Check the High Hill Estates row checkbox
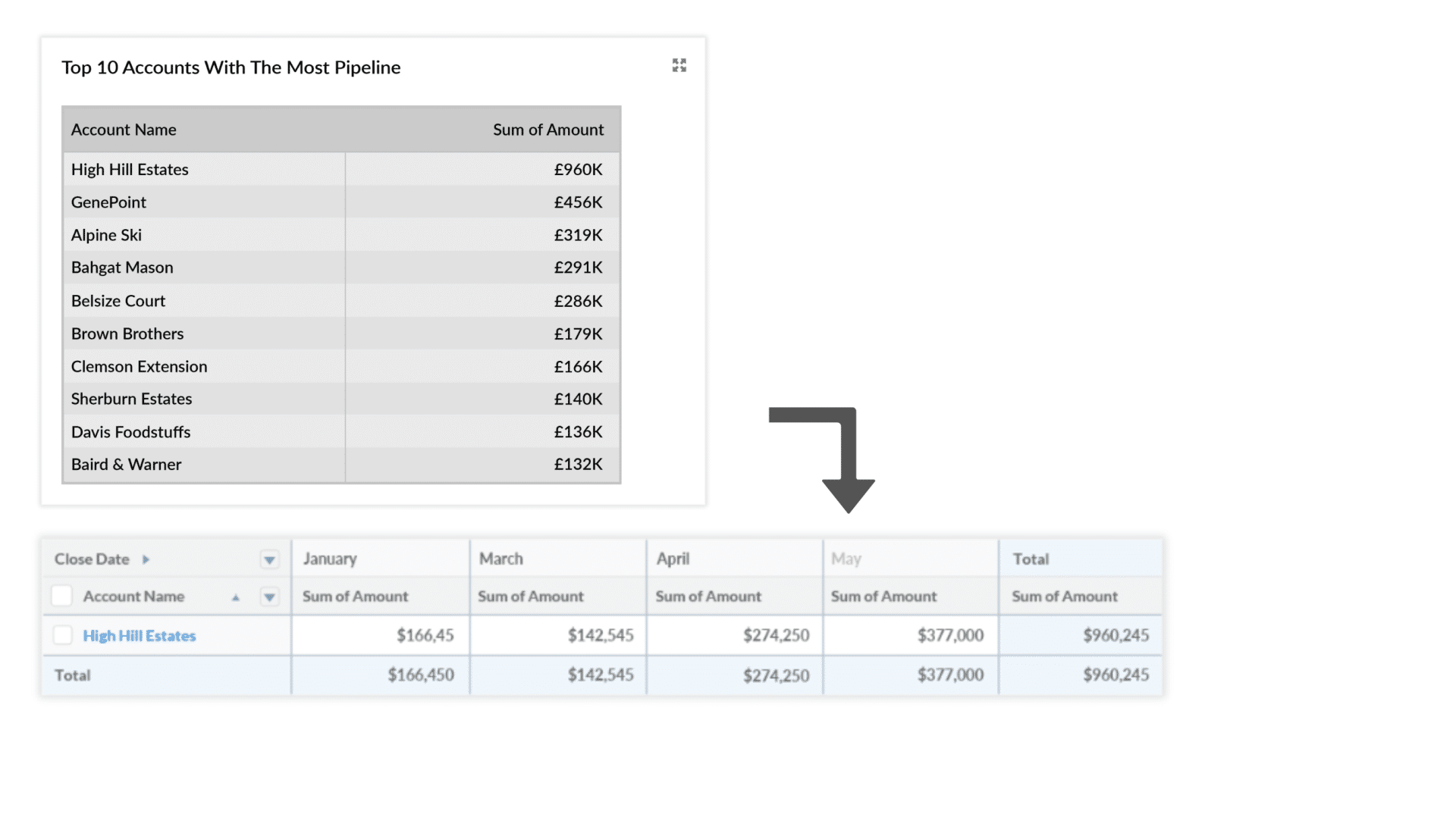This screenshot has width=1456, height=833. point(62,635)
